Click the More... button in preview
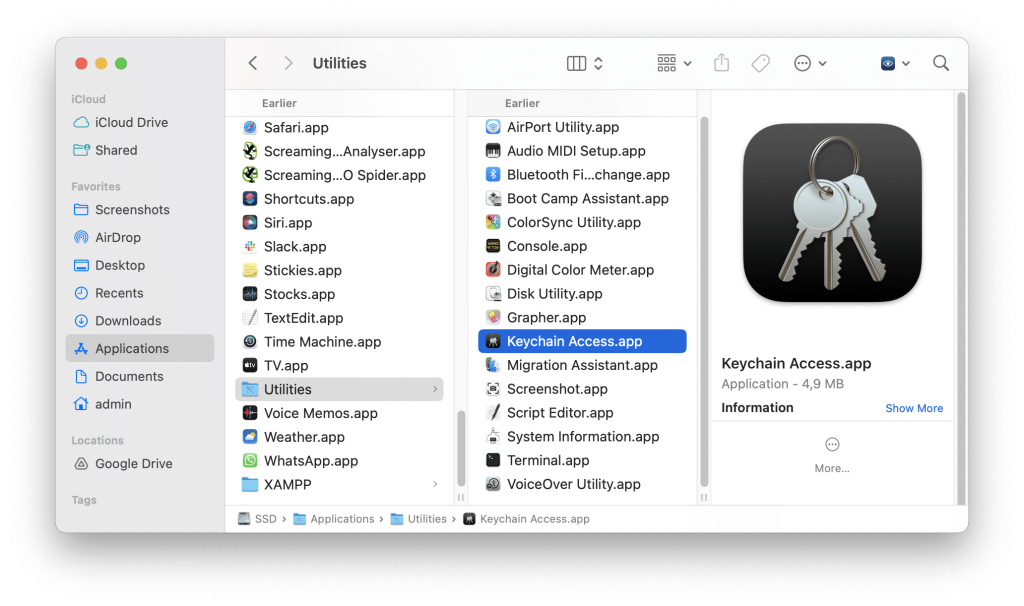 831,454
